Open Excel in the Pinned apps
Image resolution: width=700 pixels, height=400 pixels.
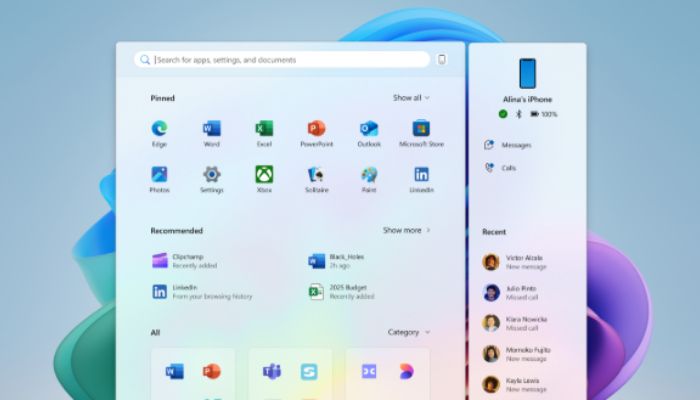point(264,133)
